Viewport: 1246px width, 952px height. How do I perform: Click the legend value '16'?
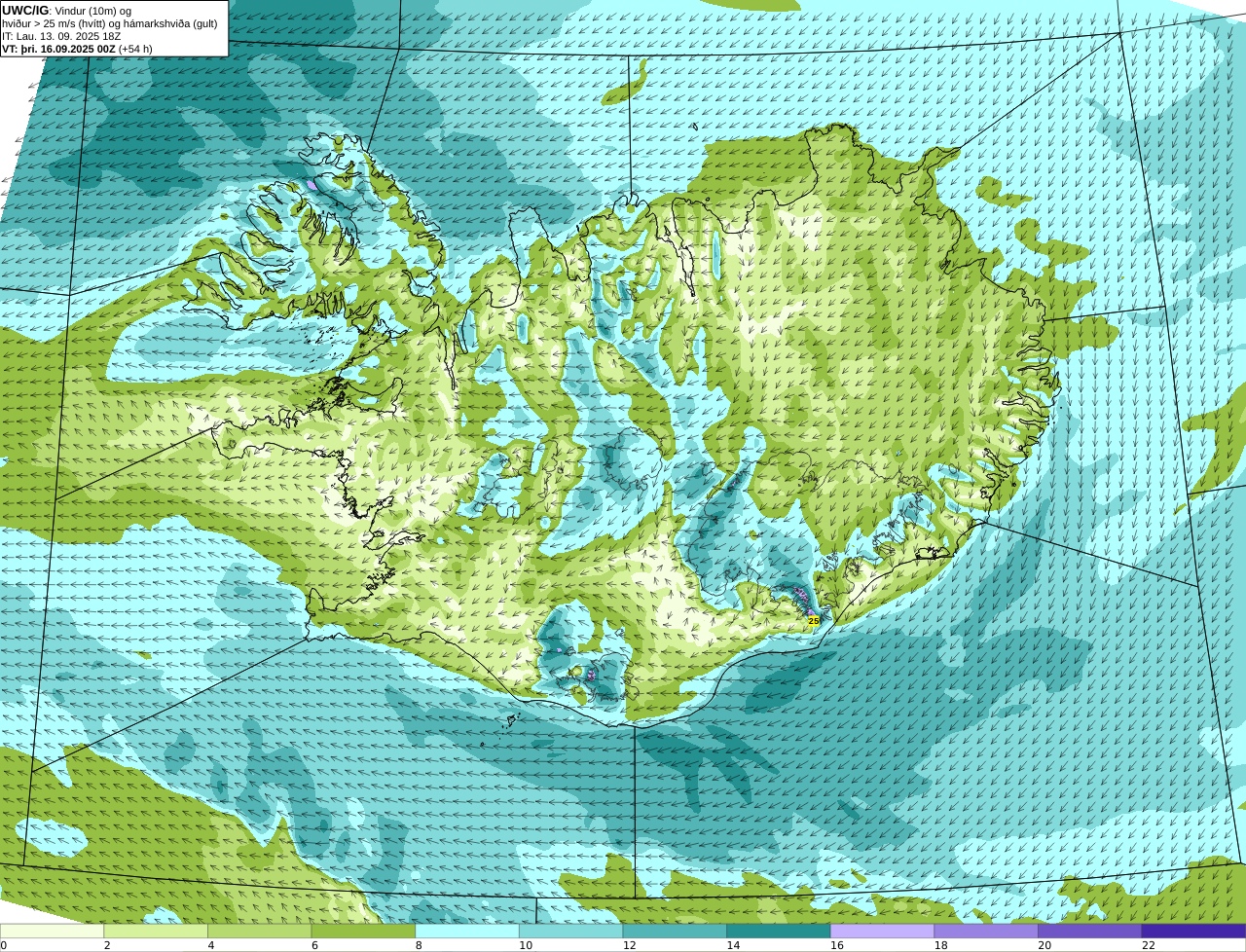836,945
